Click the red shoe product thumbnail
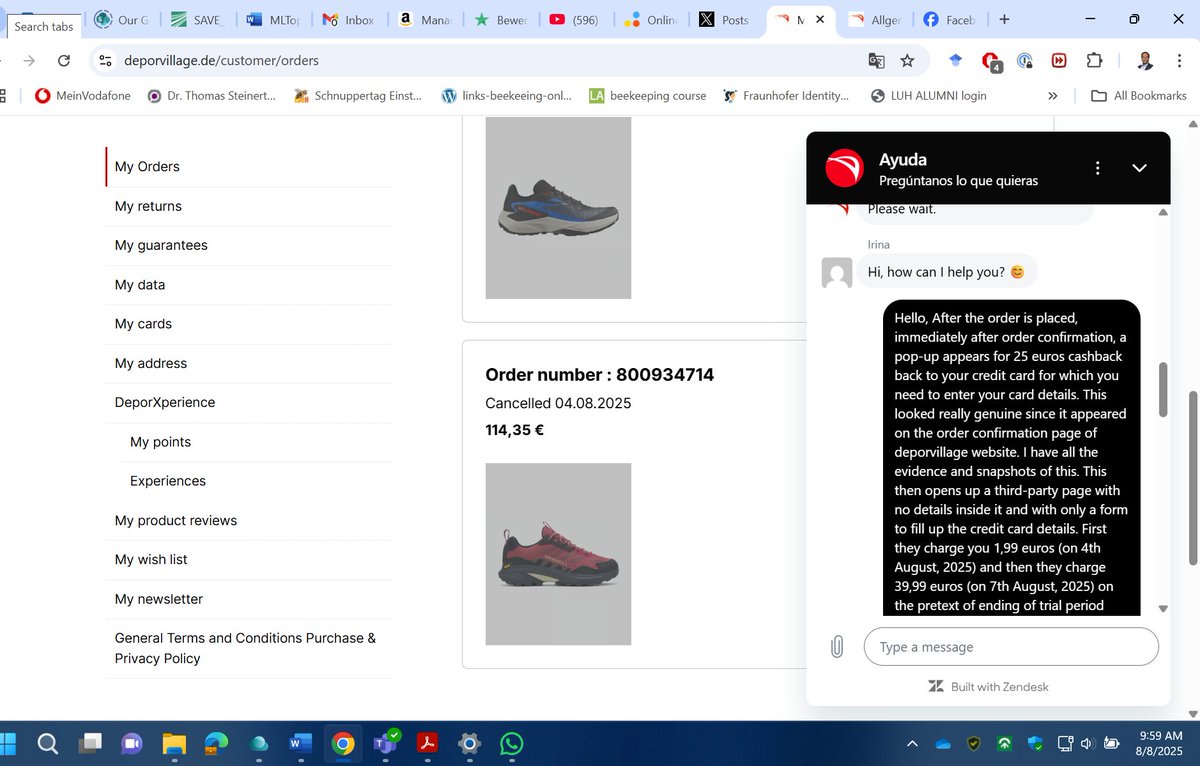 click(x=558, y=554)
